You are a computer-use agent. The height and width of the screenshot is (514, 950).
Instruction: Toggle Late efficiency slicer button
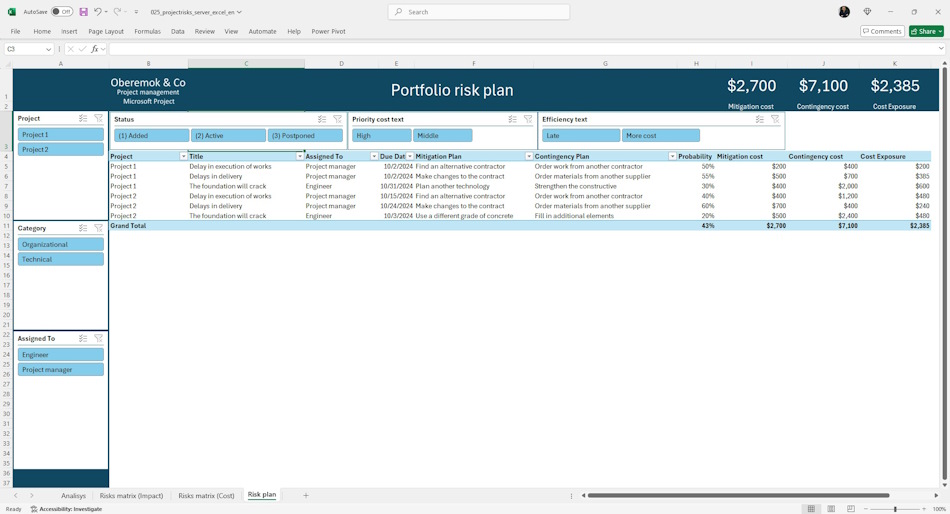coord(581,136)
